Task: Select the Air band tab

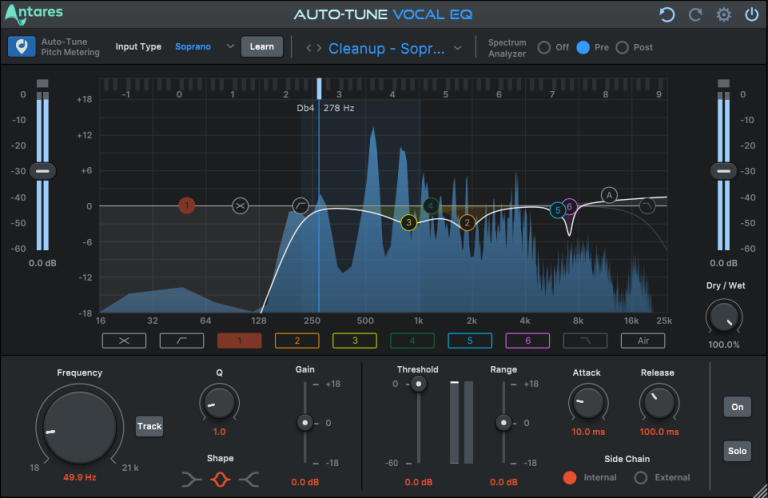Action: [x=642, y=340]
